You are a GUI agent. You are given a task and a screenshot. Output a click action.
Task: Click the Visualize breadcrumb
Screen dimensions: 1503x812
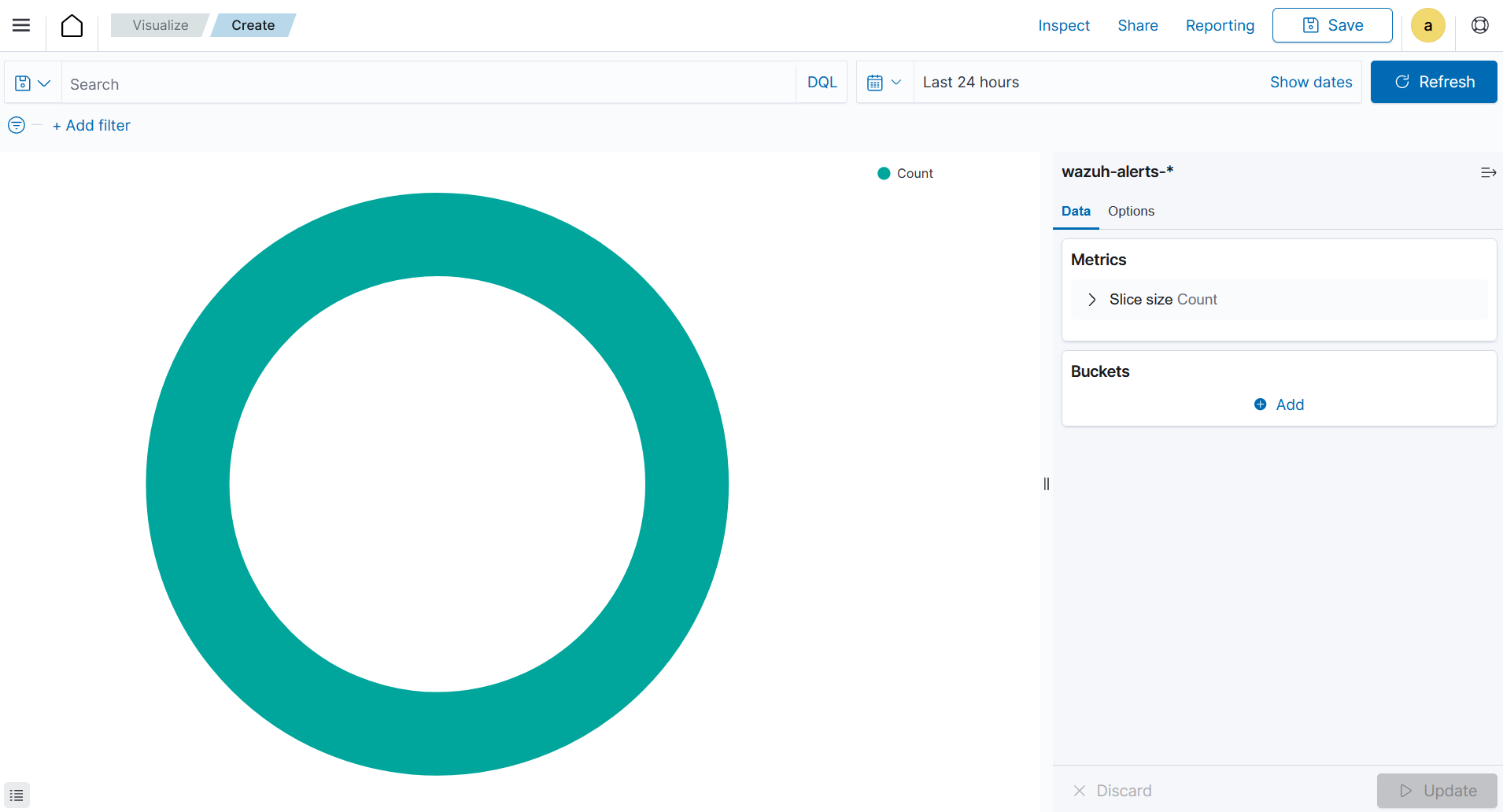point(161,25)
